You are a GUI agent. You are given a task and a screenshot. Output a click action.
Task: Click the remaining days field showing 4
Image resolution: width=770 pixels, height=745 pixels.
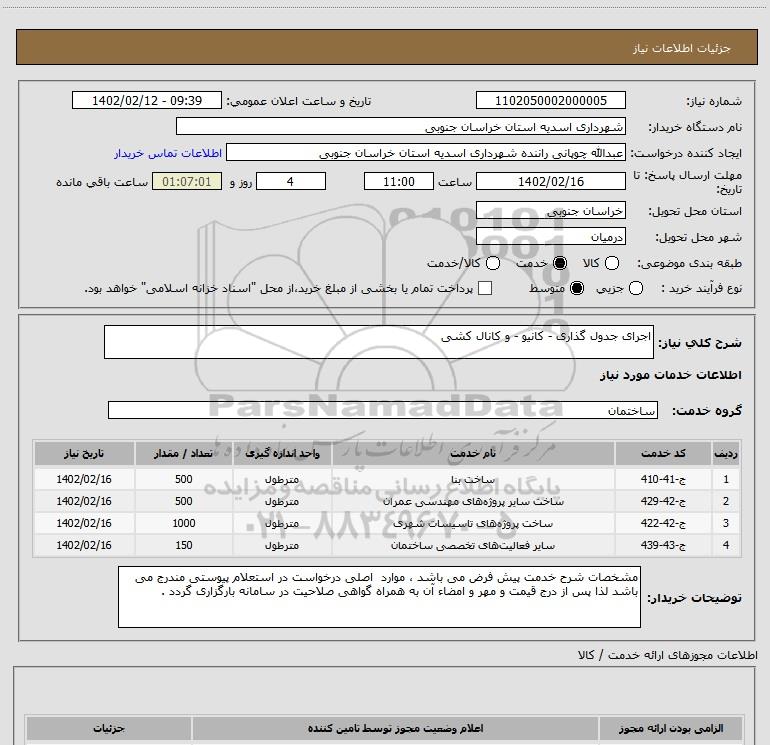coord(291,181)
